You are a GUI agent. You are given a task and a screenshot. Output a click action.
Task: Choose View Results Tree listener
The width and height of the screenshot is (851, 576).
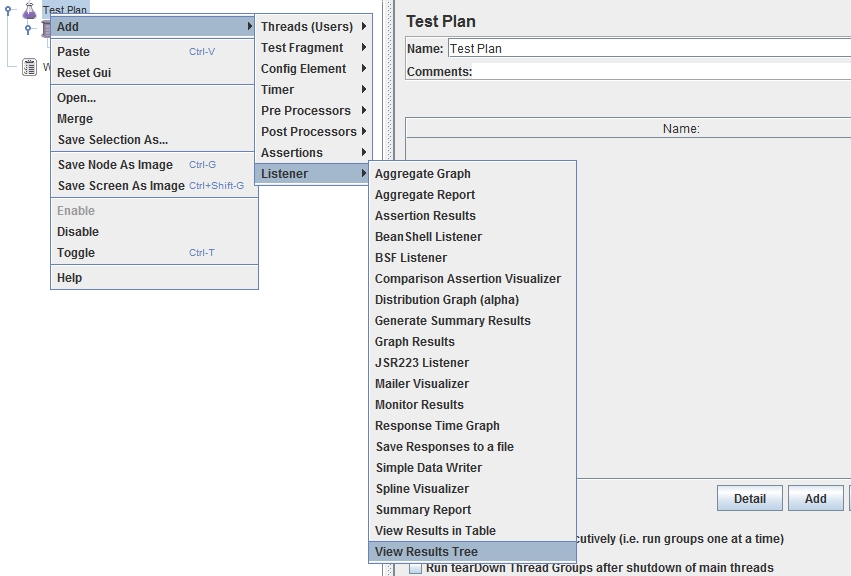pyautogui.click(x=426, y=552)
